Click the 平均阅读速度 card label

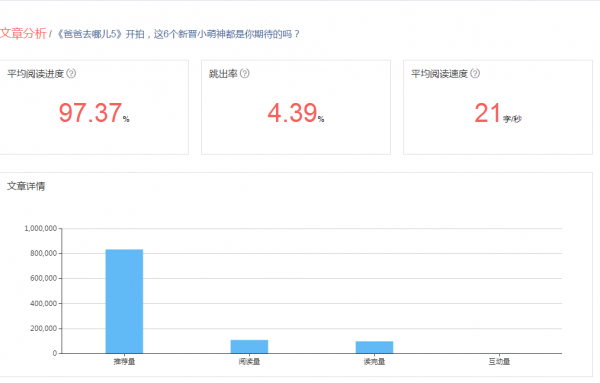click(x=439, y=73)
